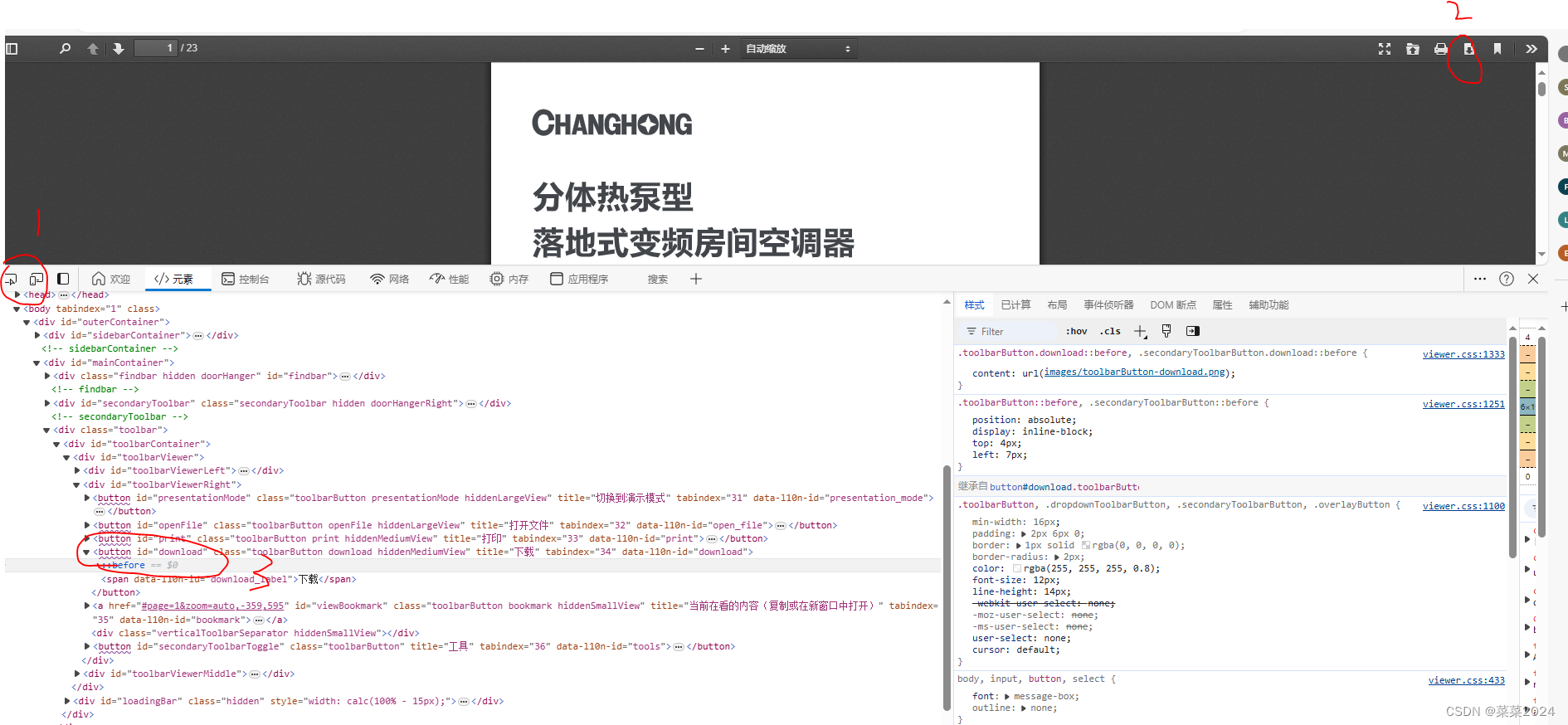The height and width of the screenshot is (725, 1568).
Task: Zoom in the PDF document
Action: 725,49
